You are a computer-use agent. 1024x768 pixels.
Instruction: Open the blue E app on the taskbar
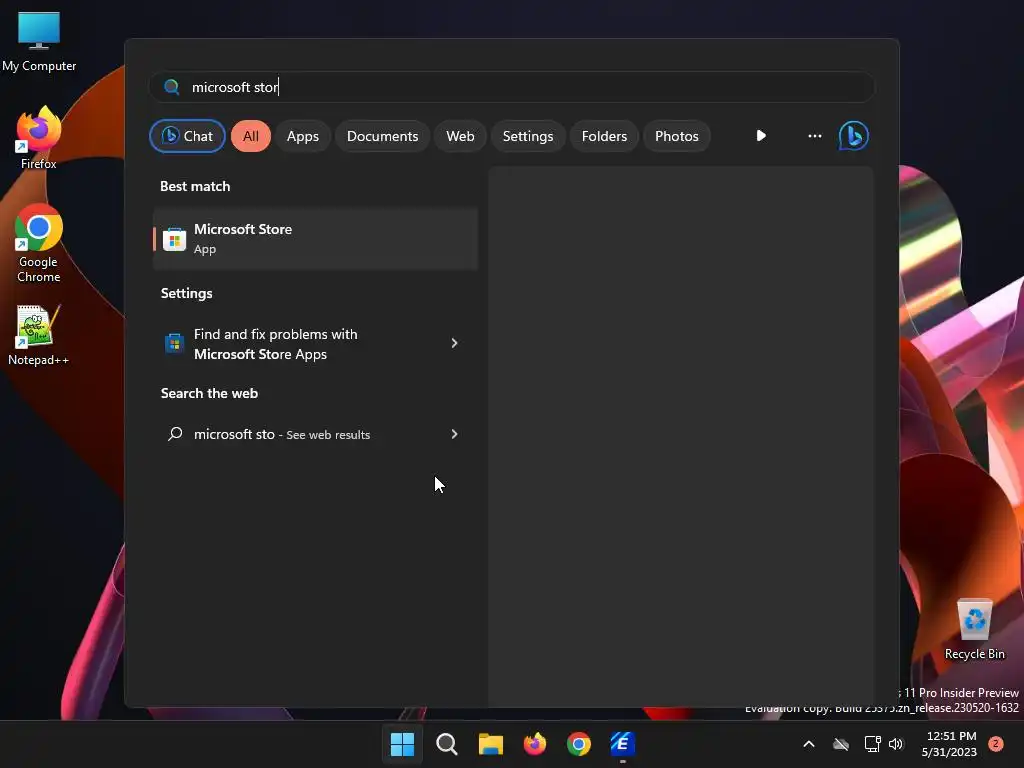[x=622, y=744]
